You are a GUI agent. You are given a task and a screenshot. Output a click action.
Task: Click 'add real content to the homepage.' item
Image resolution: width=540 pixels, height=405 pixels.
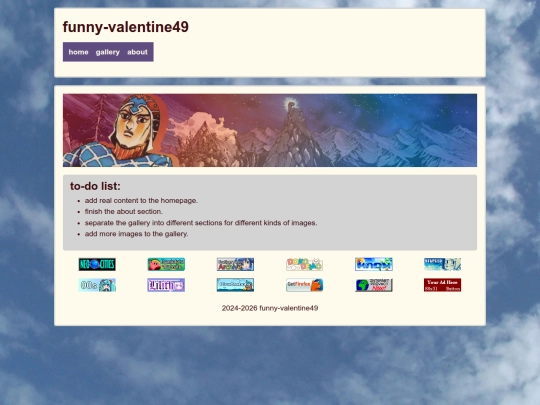click(x=141, y=200)
